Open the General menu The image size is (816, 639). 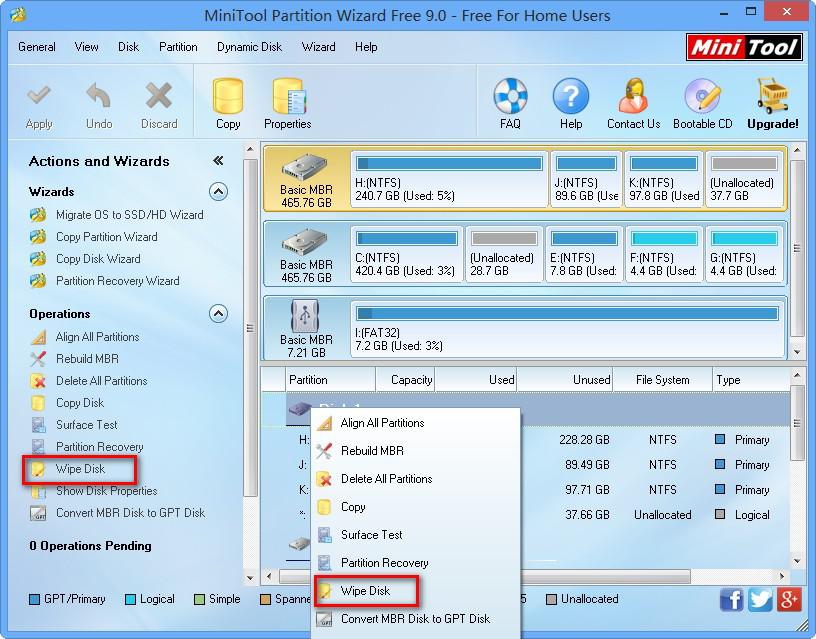pos(36,47)
